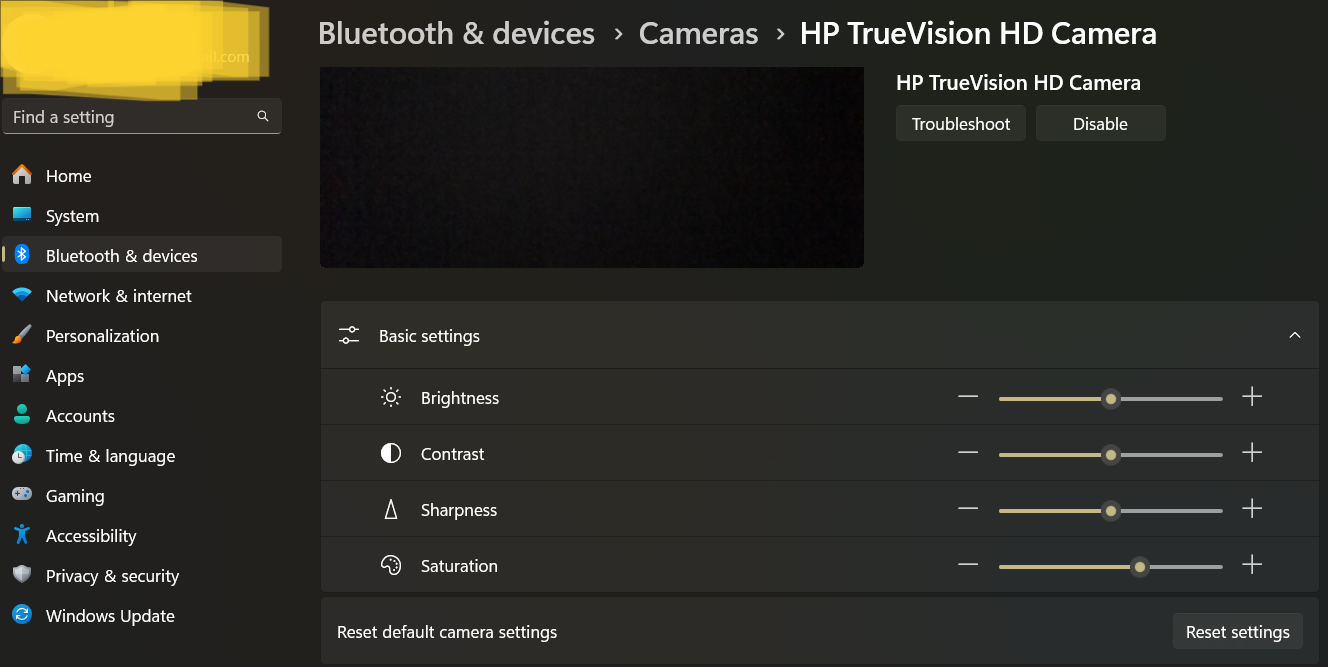This screenshot has height=667, width=1328.
Task: Decrease Brightness with the minus button
Action: pos(967,397)
